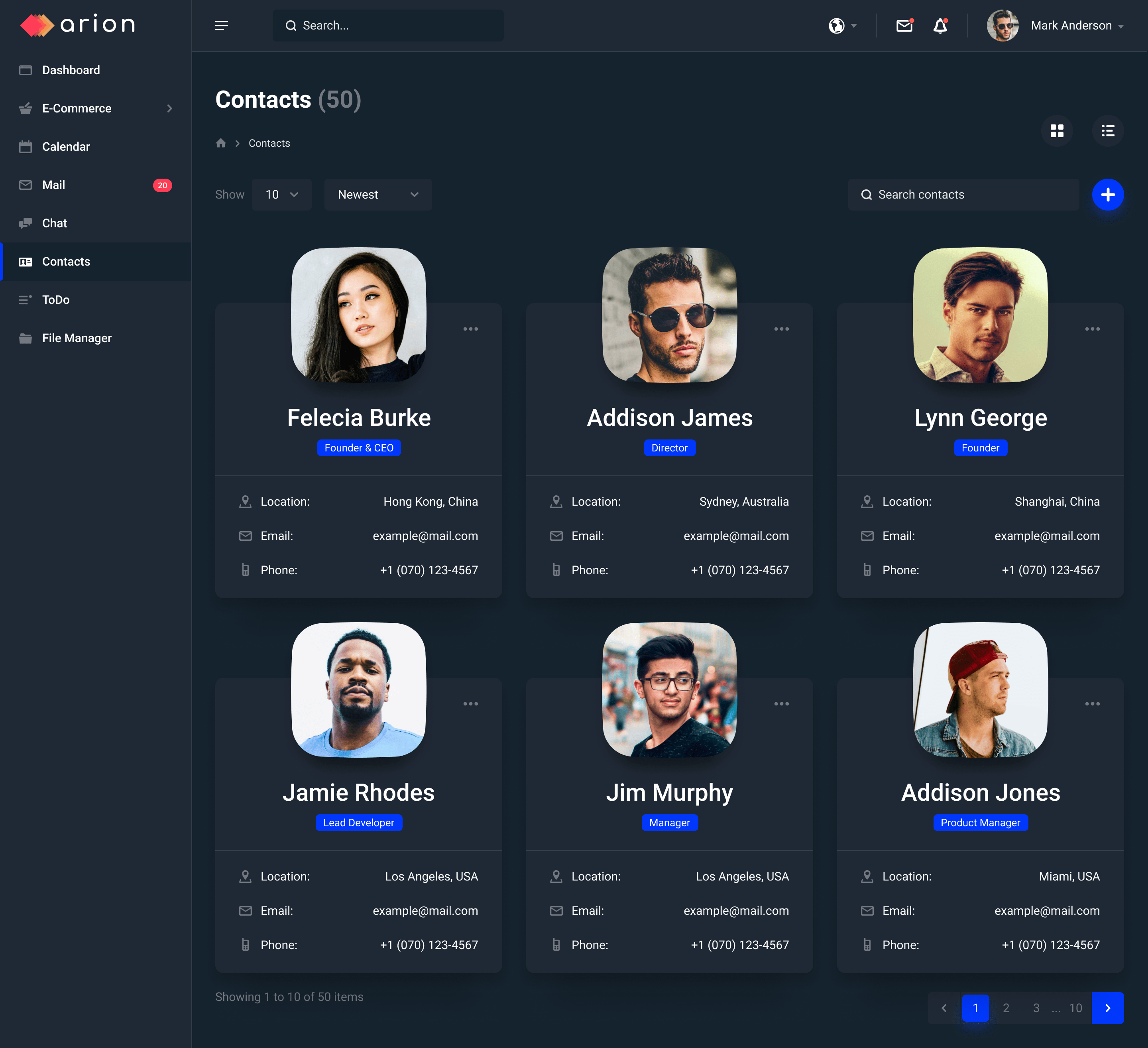Screen dimensions: 1148x1048
Task: Open the notifications bell icon
Action: tap(940, 26)
